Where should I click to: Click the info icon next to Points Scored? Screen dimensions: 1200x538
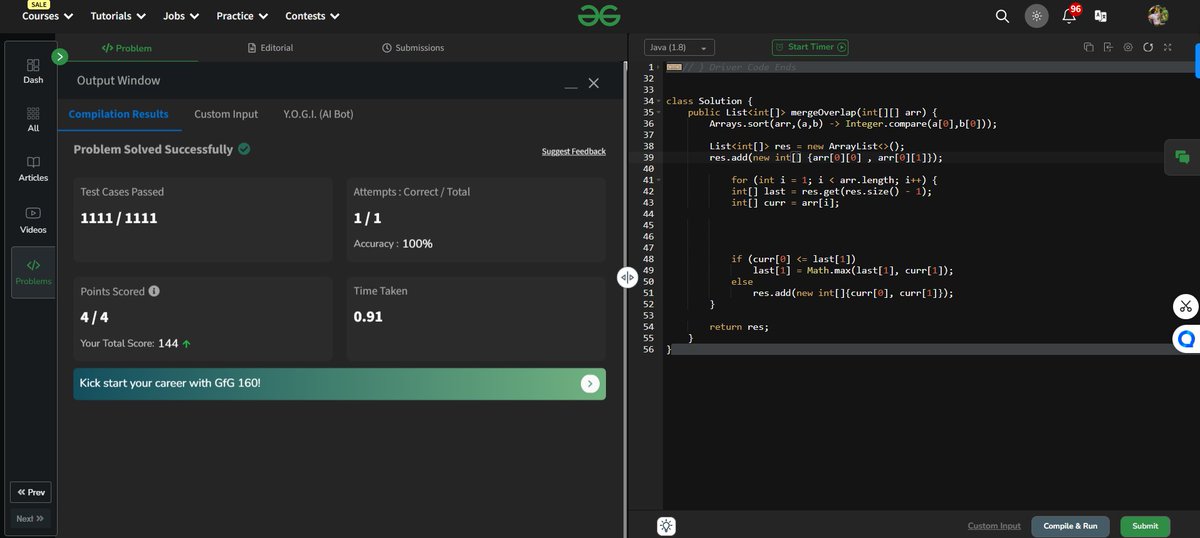[x=154, y=292]
